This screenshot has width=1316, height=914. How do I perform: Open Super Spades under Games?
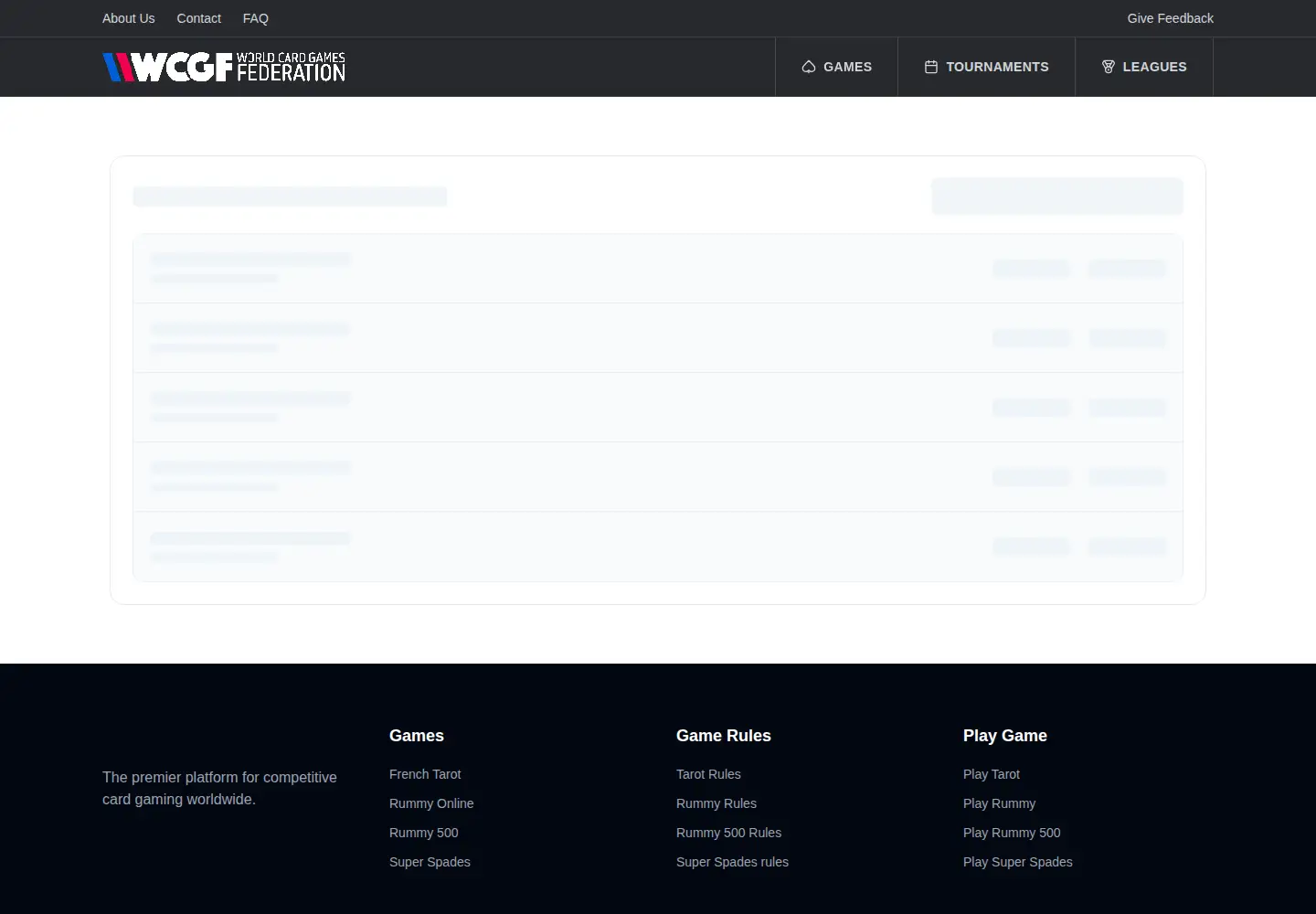tap(430, 862)
